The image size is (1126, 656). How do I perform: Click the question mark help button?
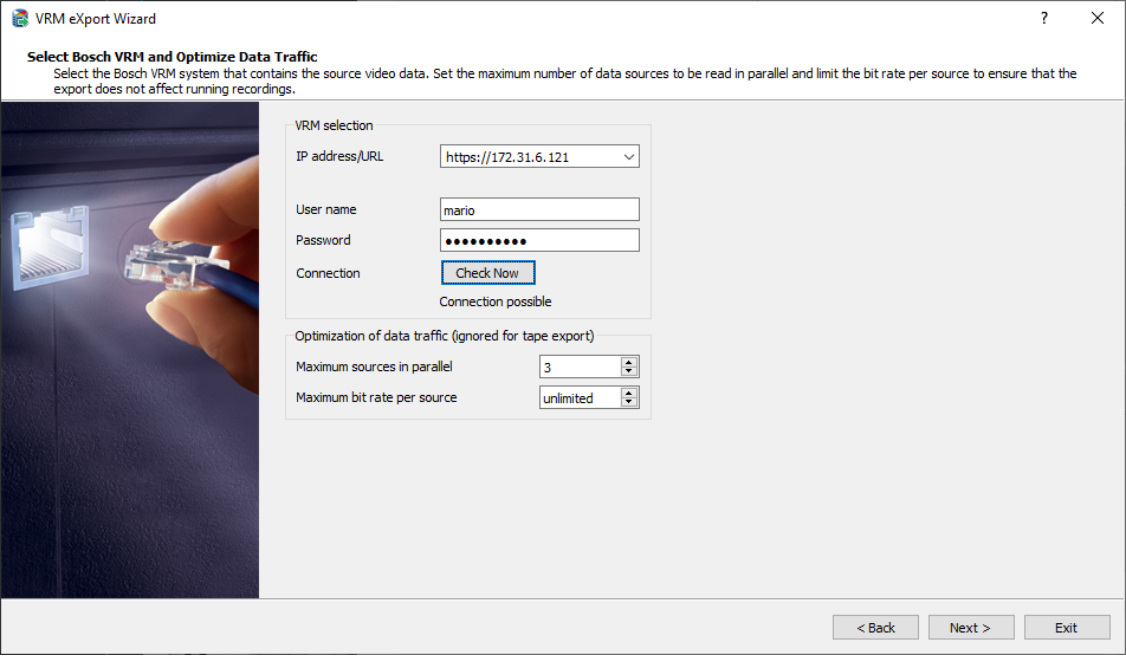point(1044,18)
